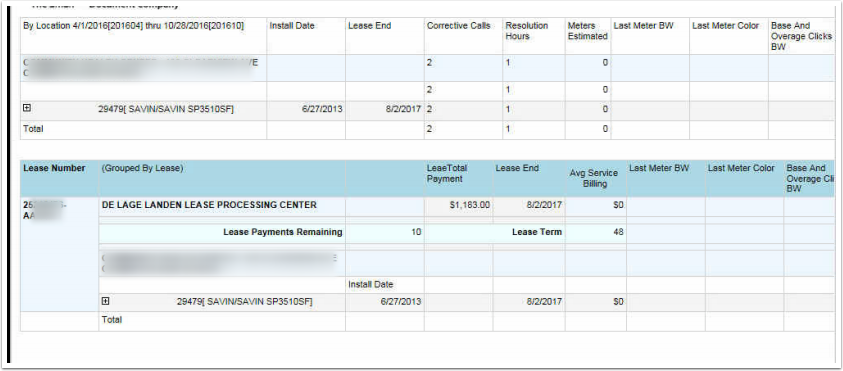This screenshot has height=371, width=843.
Task: Click Last Meter BW header in top table
Action: point(643,26)
